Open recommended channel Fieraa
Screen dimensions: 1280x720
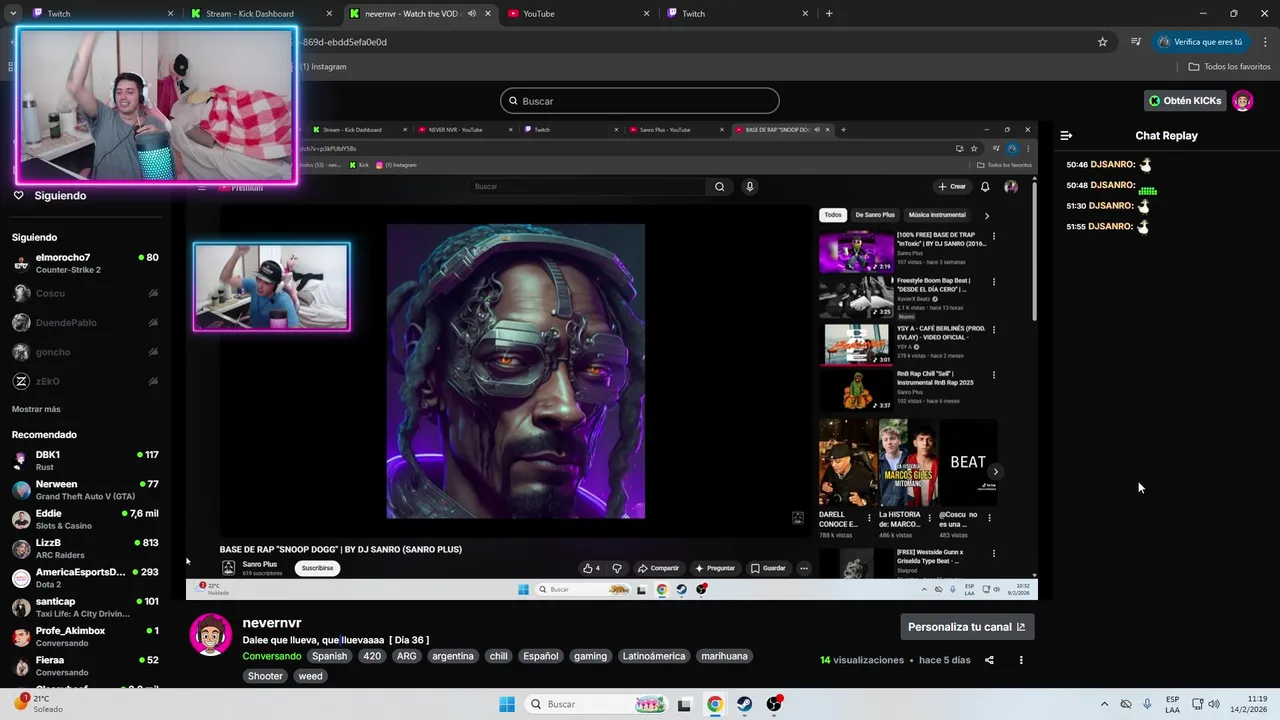click(x=85, y=666)
